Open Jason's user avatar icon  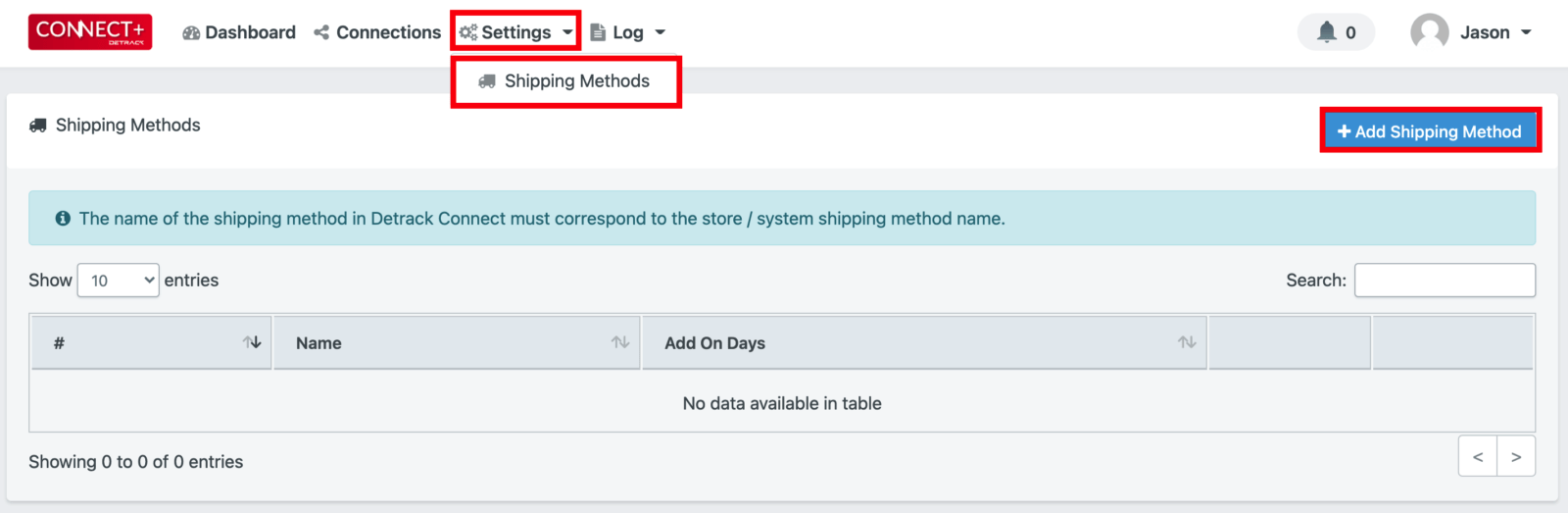coord(1430,32)
